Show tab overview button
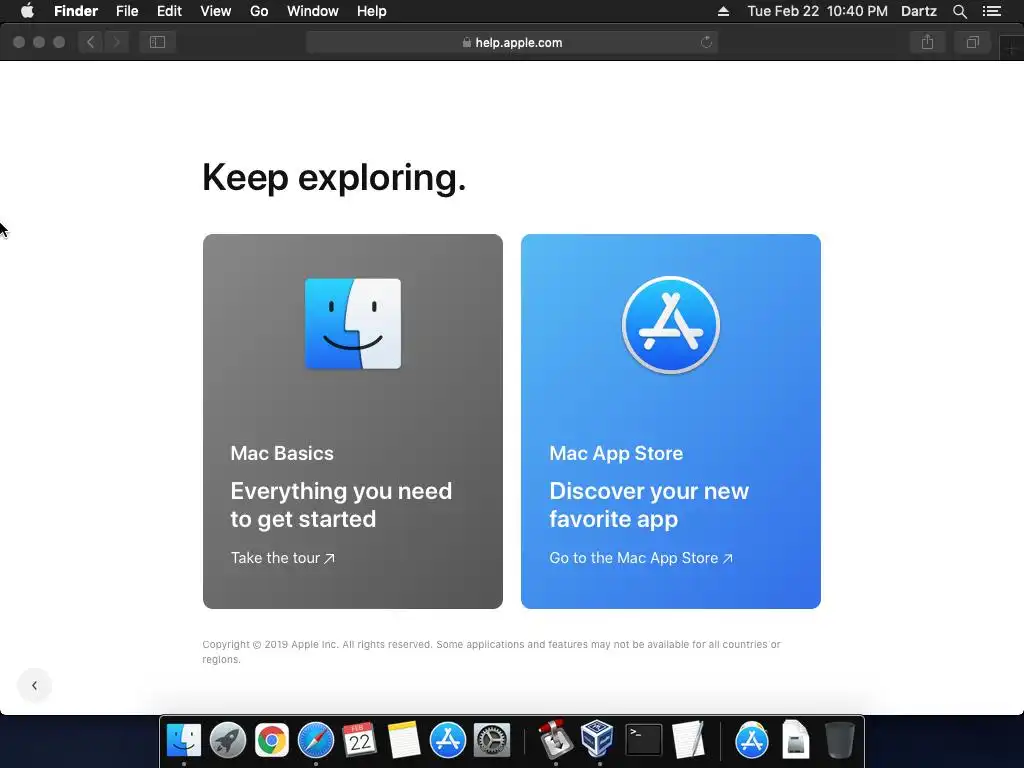1024x768 pixels. point(972,42)
